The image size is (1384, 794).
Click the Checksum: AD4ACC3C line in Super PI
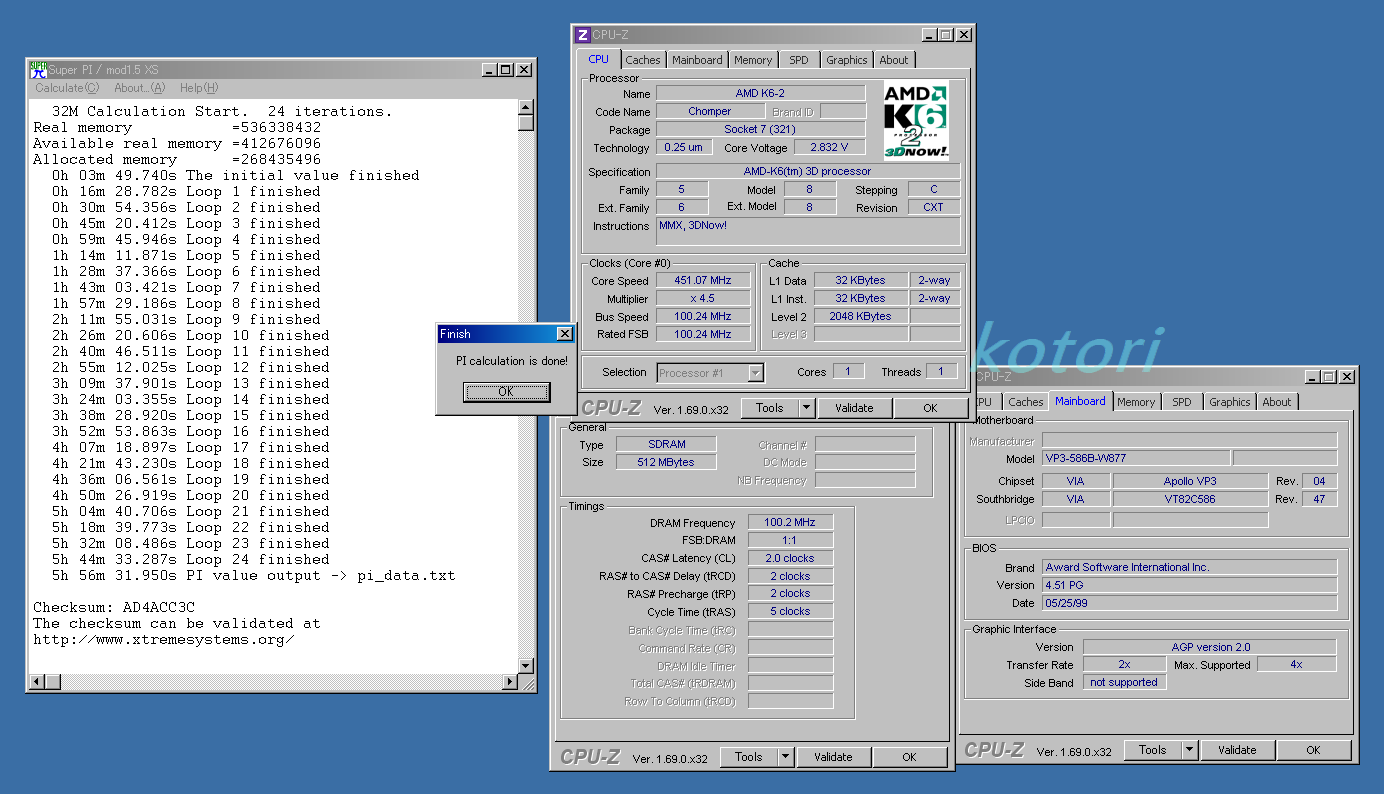point(114,607)
